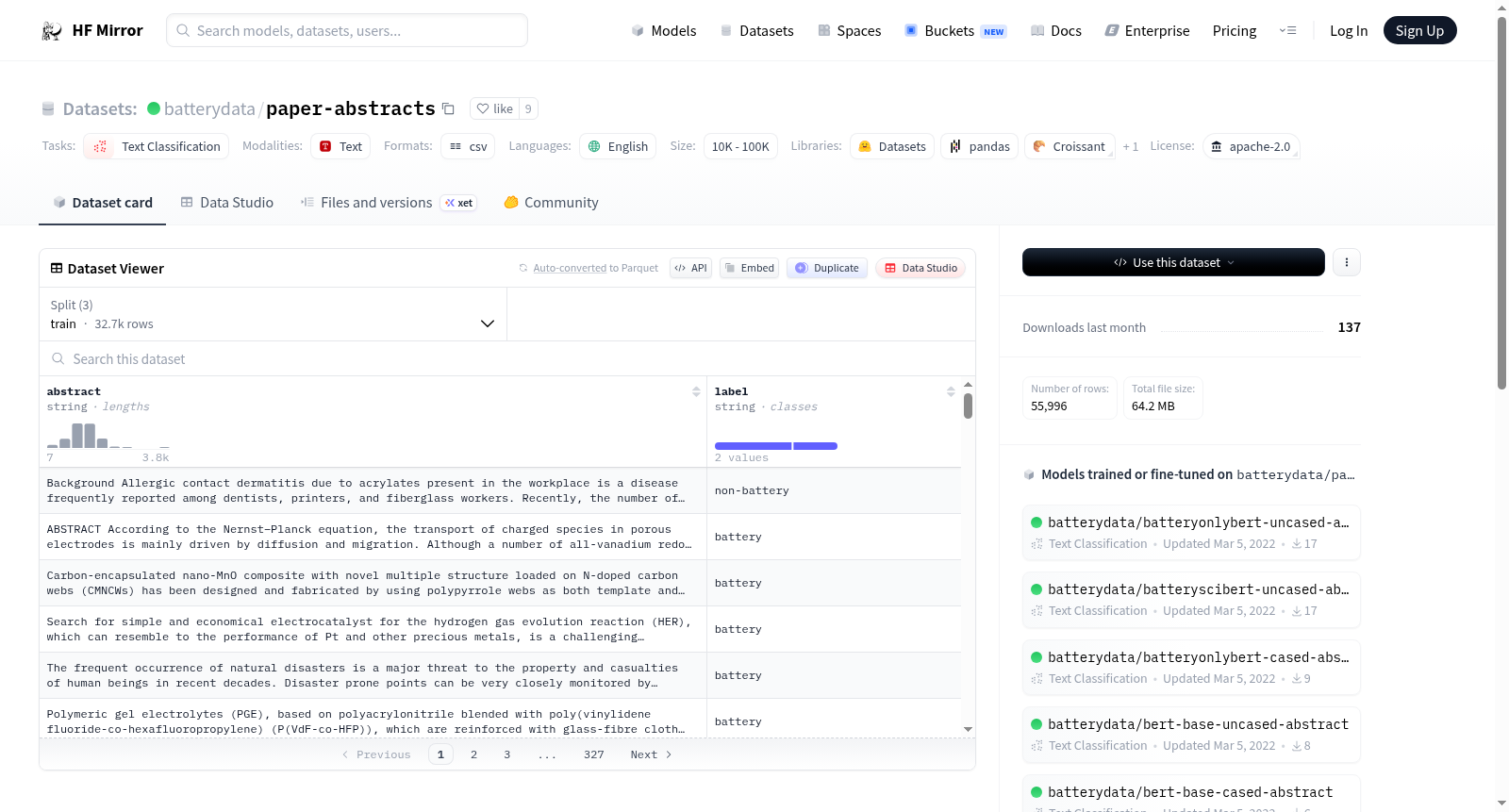Viewport: 1509px width, 812px height.
Task: Click the label classes distribution bar
Action: (775, 446)
